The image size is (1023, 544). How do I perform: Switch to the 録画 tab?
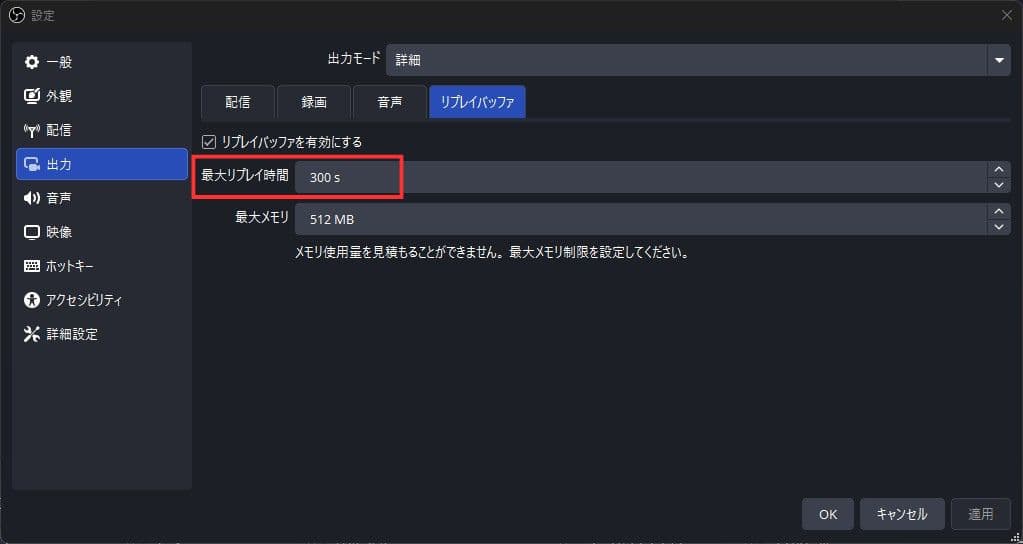[x=313, y=102]
